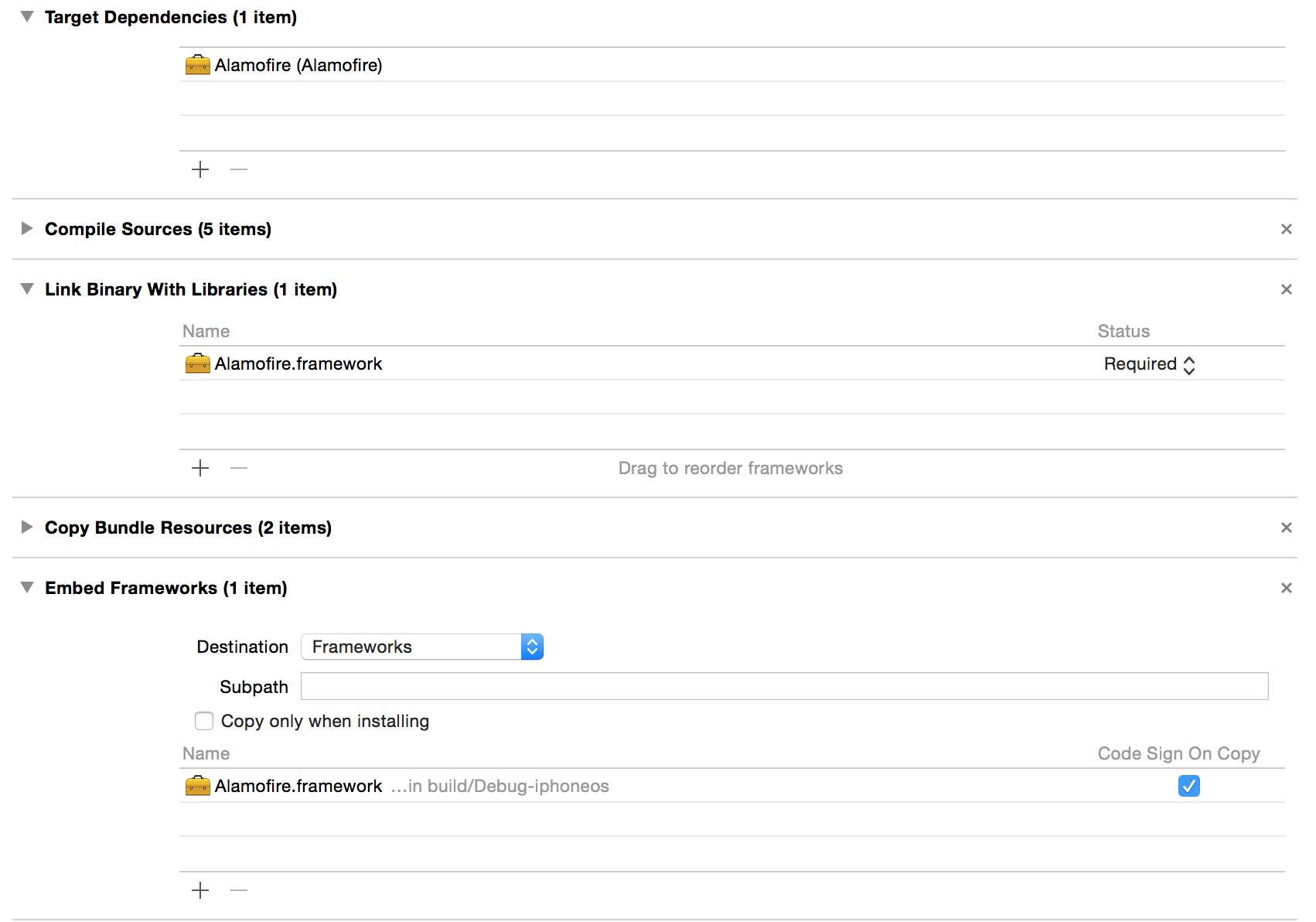Viewport: 1316px width, 922px height.
Task: Delete the Compile Sources build phase
Action: coord(1287,229)
